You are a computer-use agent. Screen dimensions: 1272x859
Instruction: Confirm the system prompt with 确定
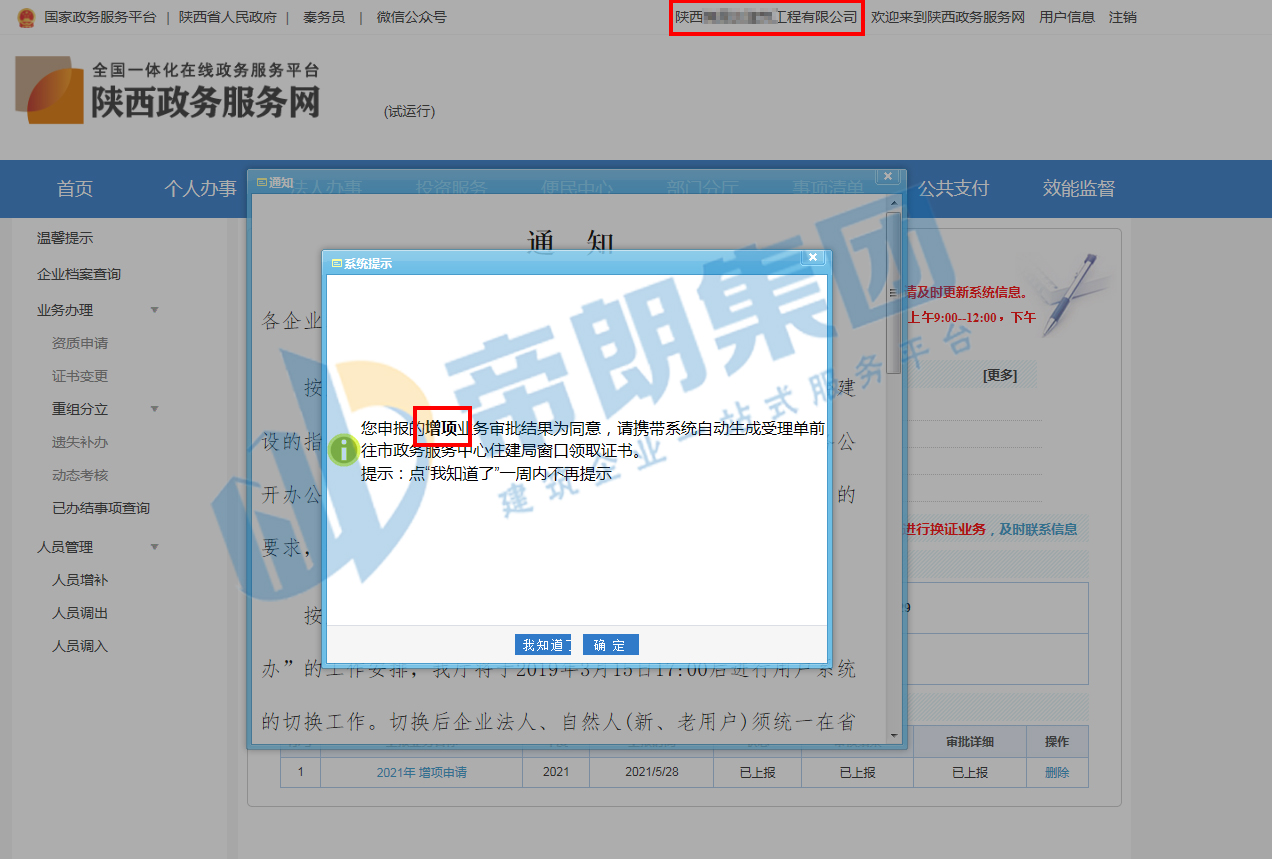pos(610,645)
